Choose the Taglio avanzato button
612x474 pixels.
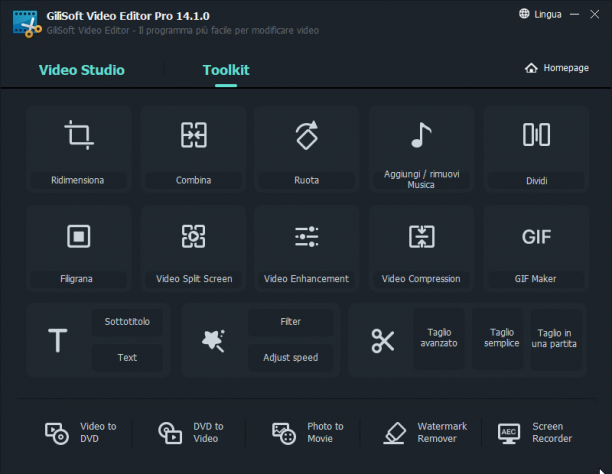[439, 338]
